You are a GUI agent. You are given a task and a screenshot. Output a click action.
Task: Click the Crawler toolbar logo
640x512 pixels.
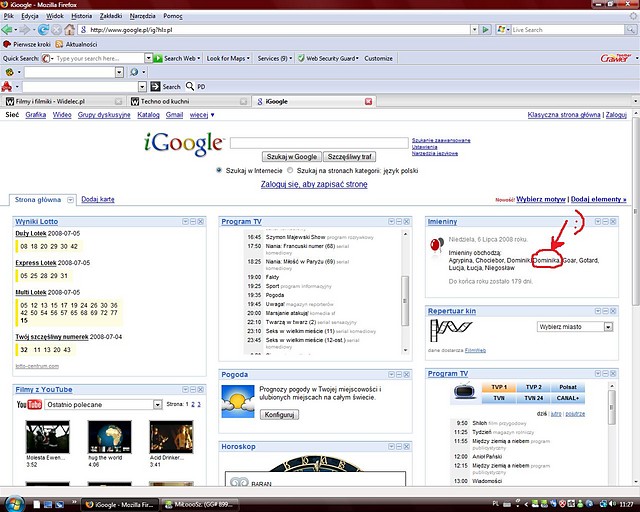[616, 58]
